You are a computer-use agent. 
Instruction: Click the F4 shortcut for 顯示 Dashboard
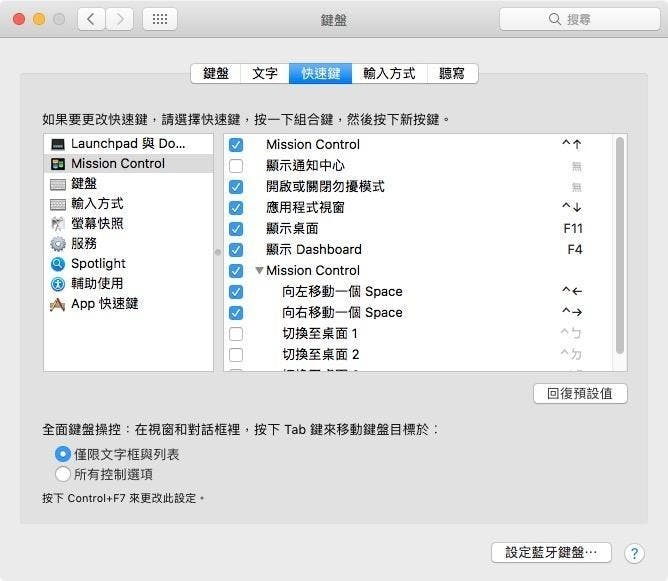pyautogui.click(x=575, y=250)
